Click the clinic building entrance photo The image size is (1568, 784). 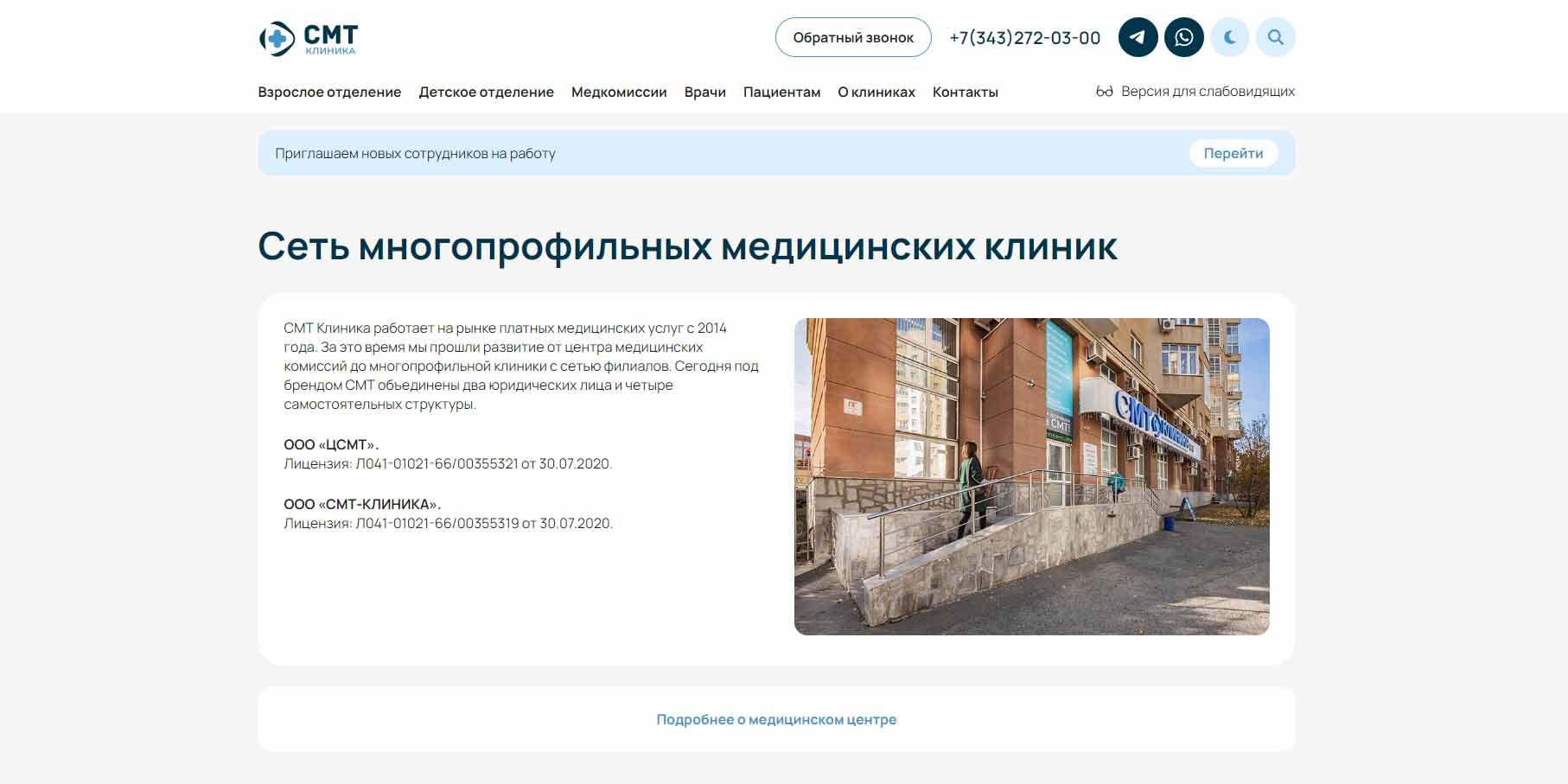pos(1031,476)
